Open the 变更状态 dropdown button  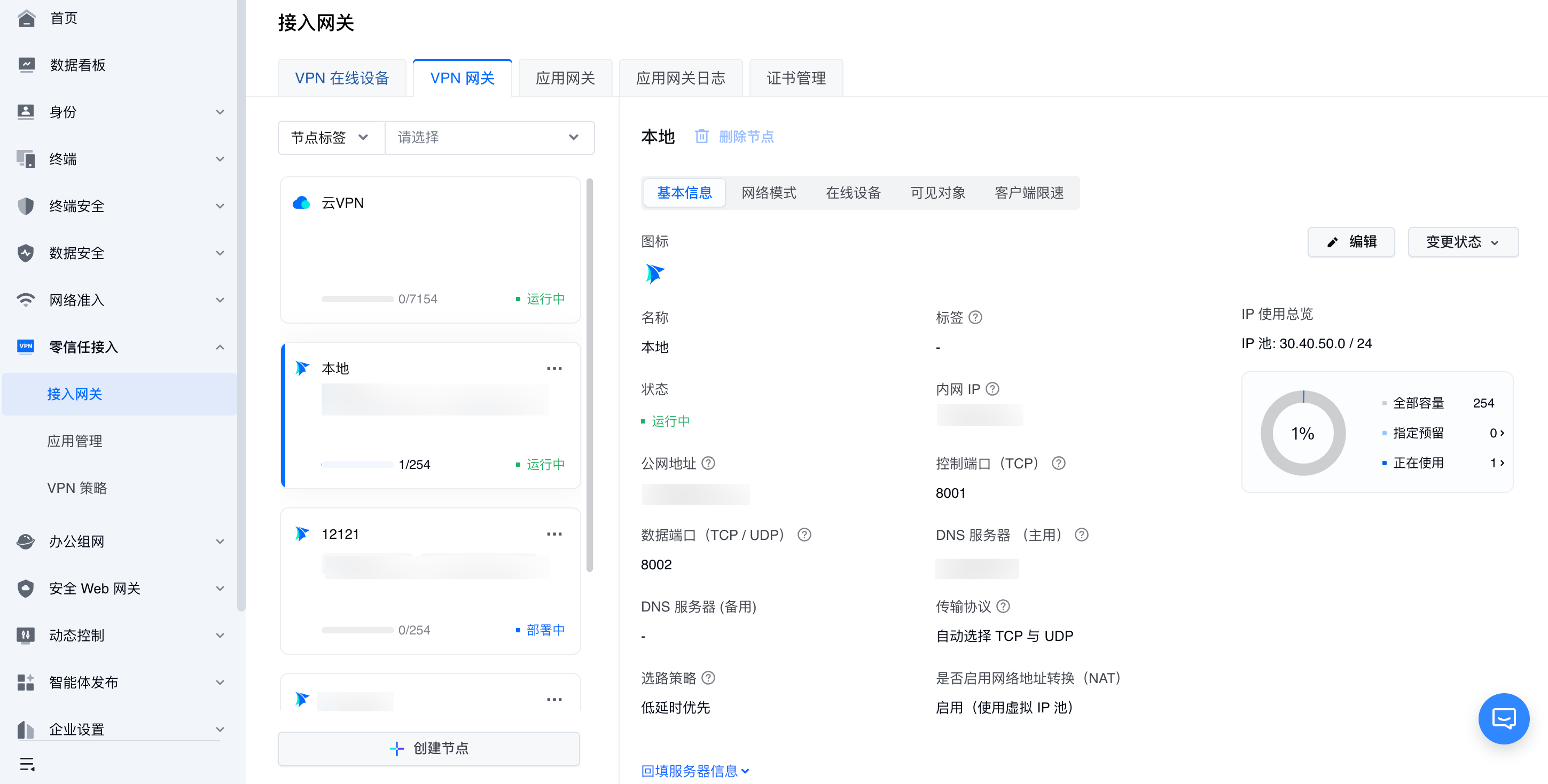click(1462, 242)
